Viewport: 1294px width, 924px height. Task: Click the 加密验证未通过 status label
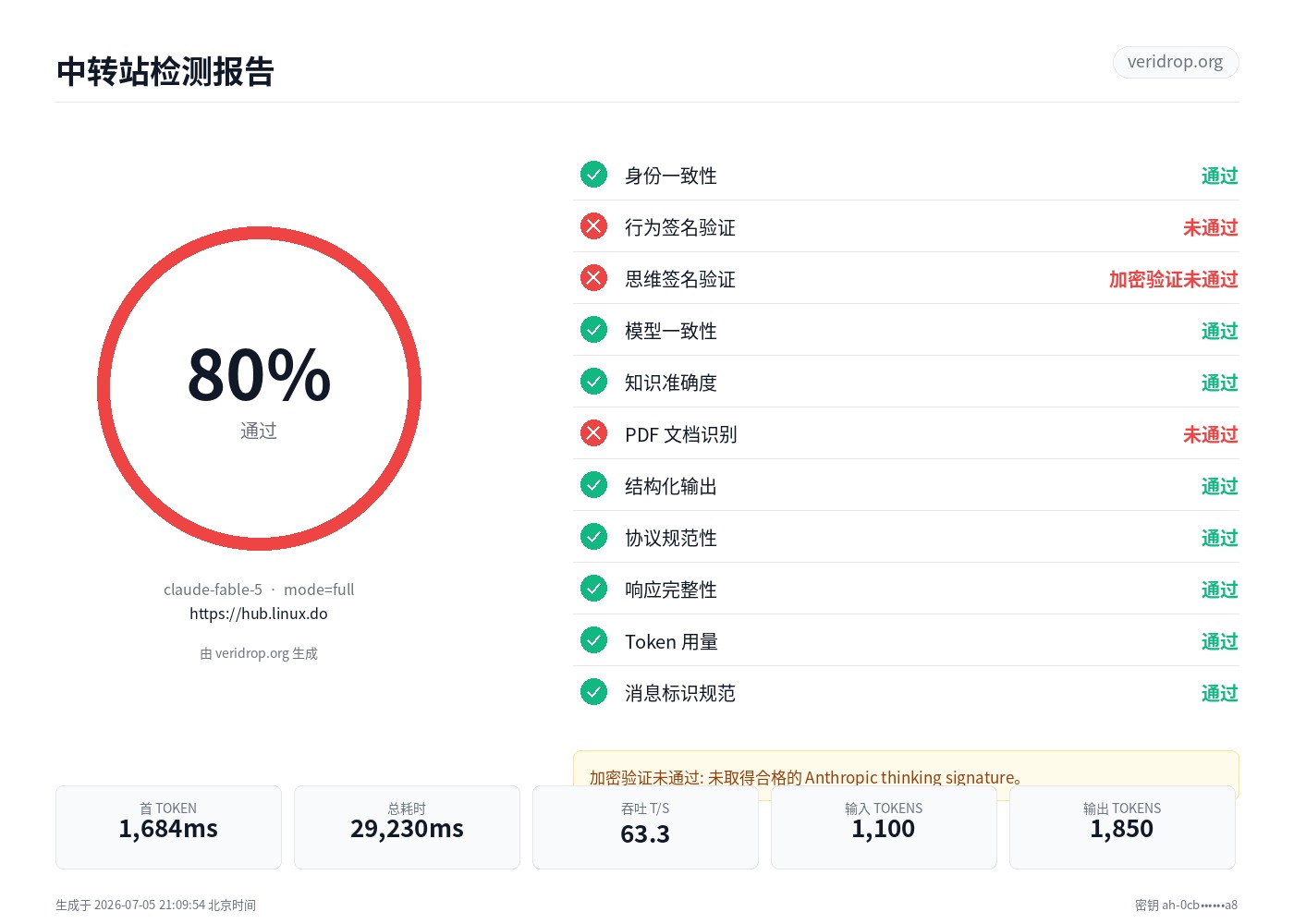1174,279
